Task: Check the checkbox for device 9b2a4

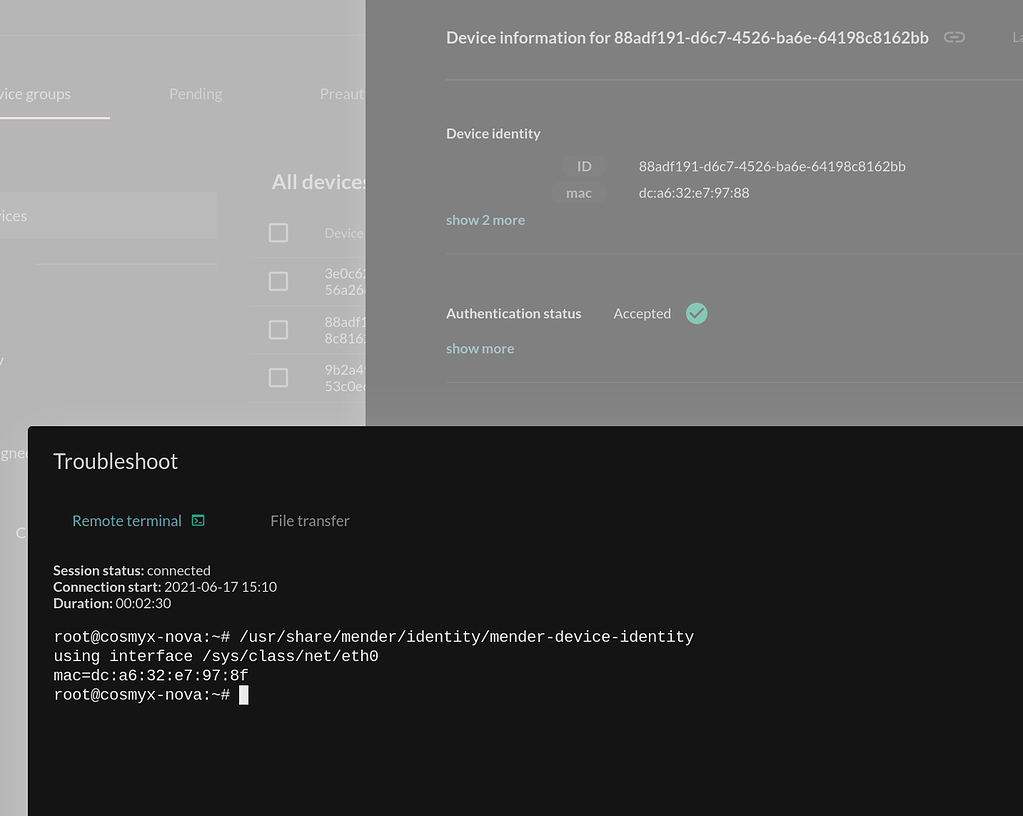Action: pos(278,377)
